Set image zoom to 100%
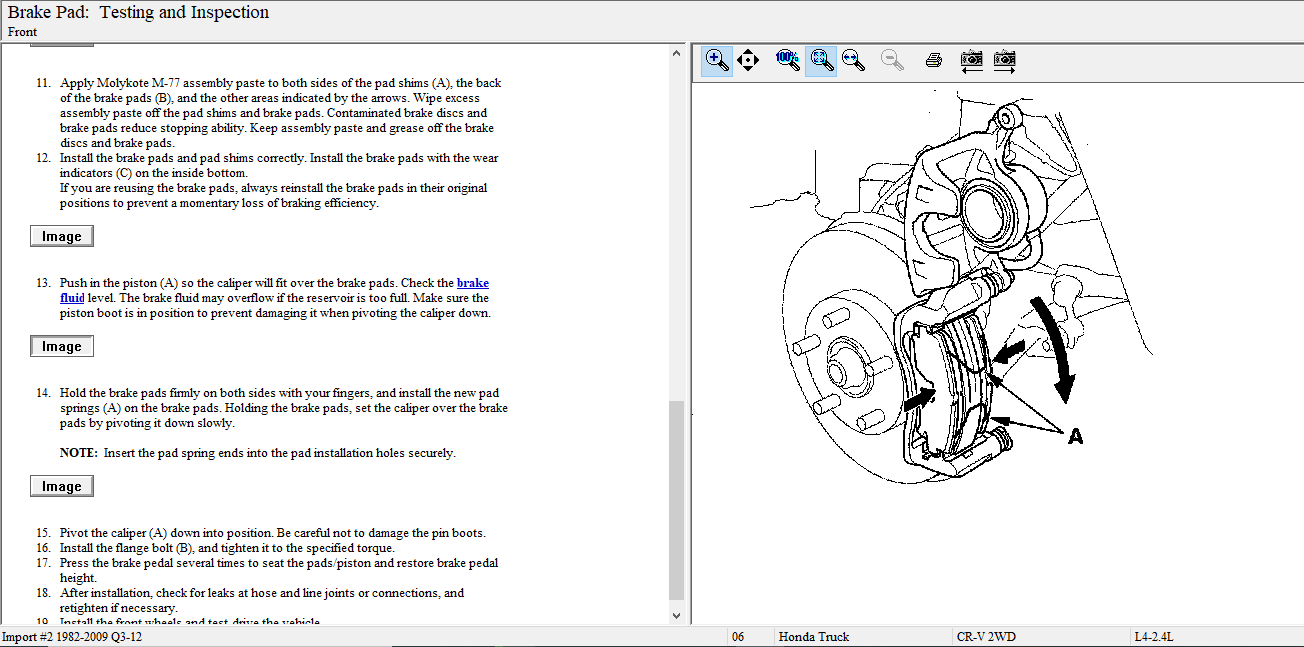Screen dimensions: 1304x647 (788, 60)
